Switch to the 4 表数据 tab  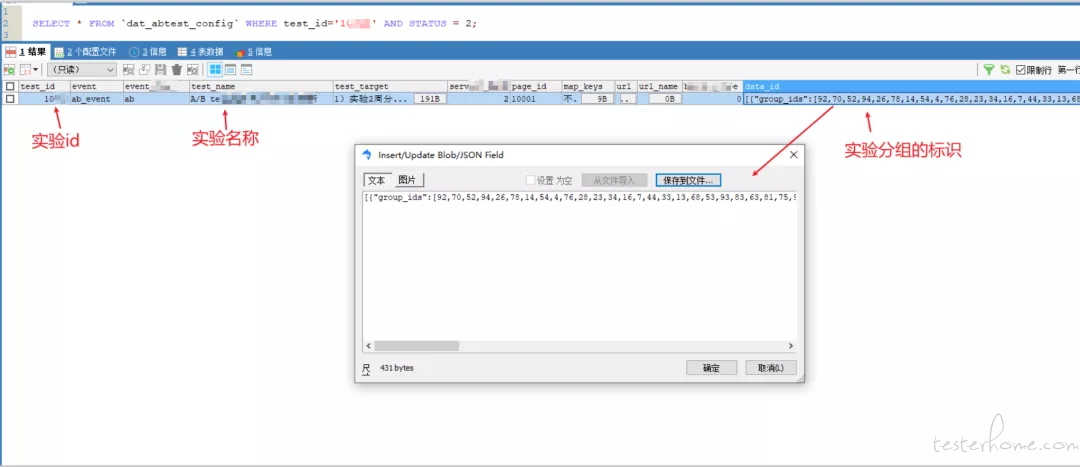pyautogui.click(x=200, y=52)
